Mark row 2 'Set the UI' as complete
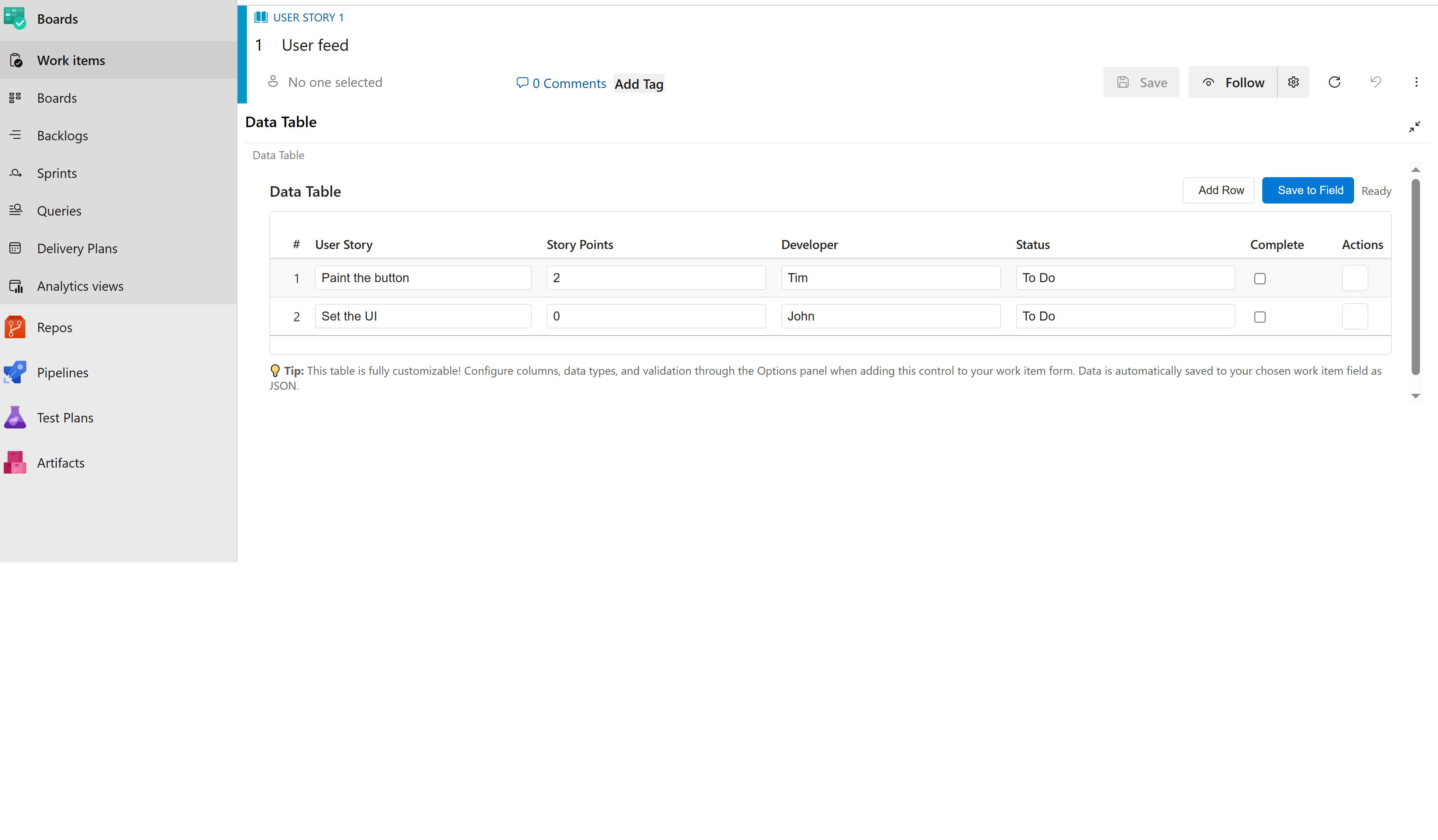This screenshot has width=1438, height=840. 1260,316
